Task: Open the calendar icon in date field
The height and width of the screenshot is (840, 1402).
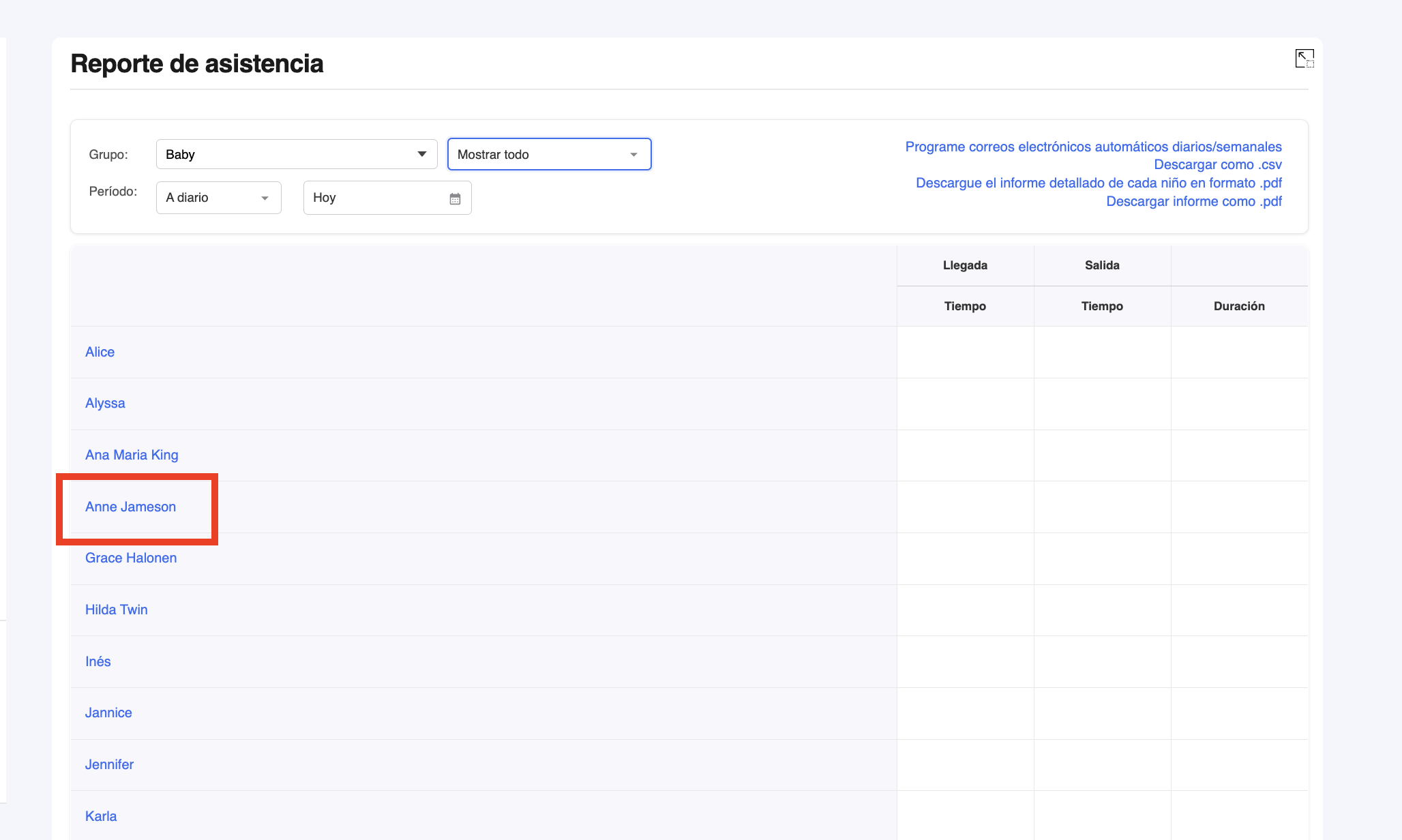Action: coord(455,198)
